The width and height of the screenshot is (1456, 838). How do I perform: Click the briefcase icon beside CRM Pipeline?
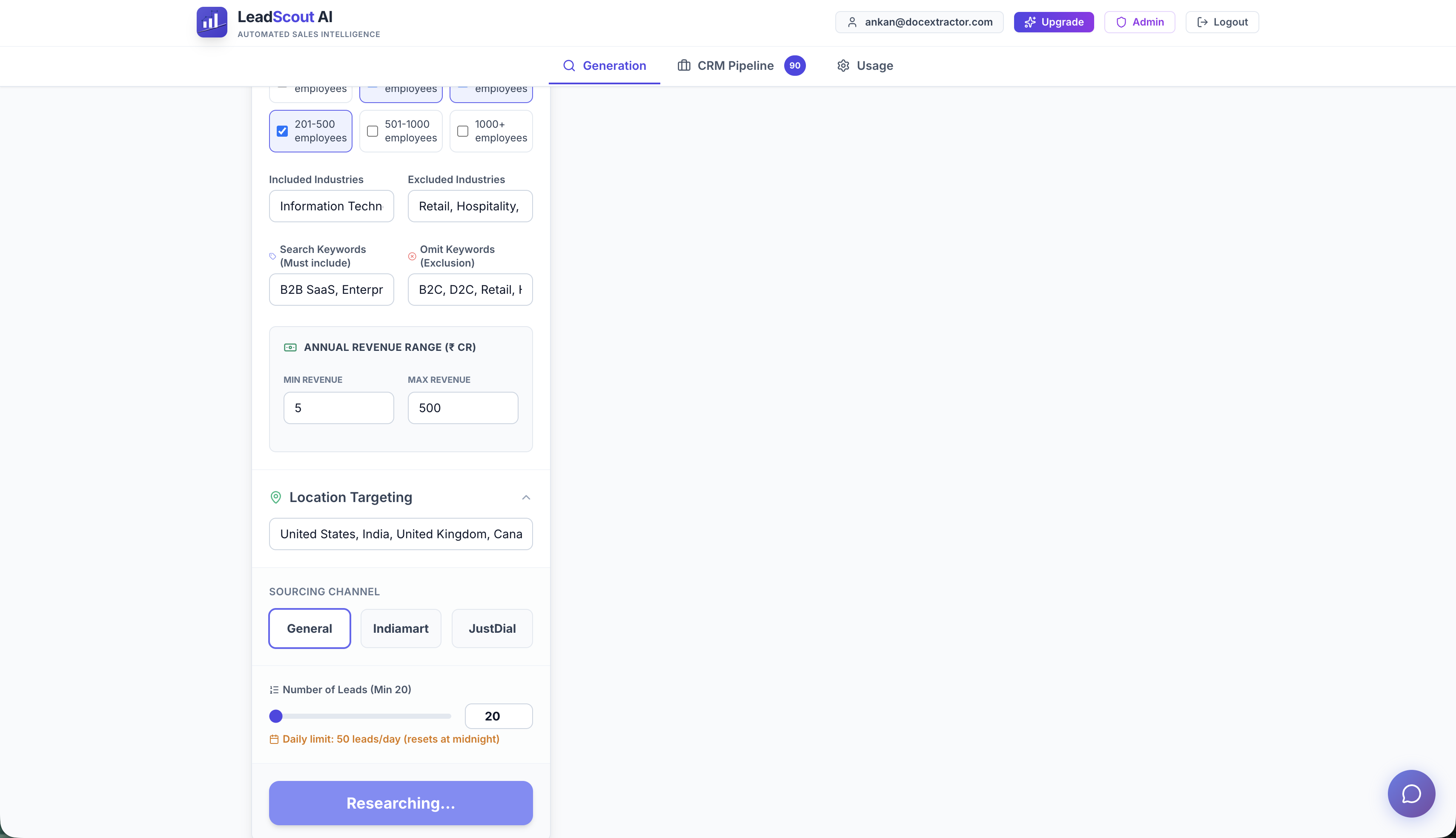(x=684, y=66)
